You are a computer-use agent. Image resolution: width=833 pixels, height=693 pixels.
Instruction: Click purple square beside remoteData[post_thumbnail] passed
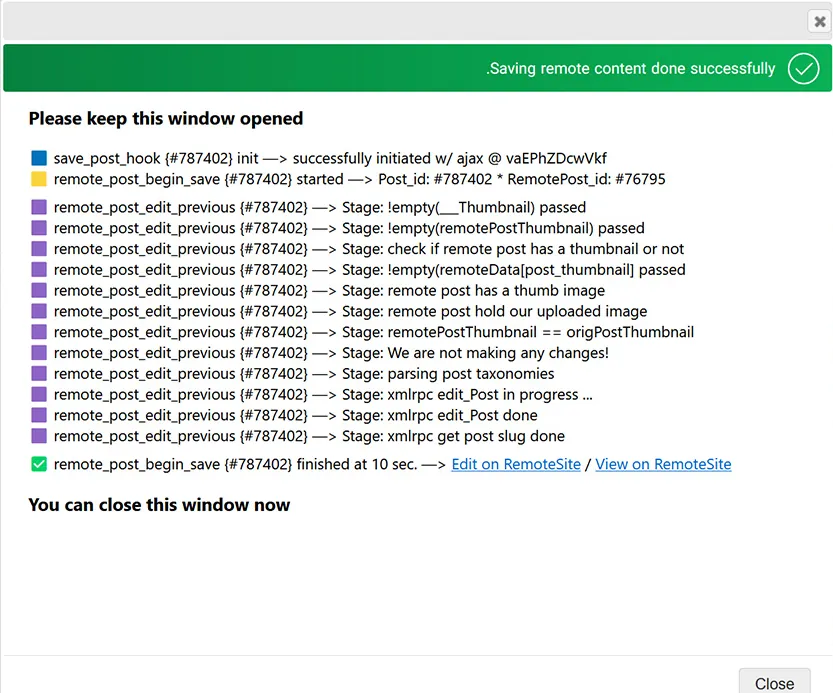(x=39, y=269)
